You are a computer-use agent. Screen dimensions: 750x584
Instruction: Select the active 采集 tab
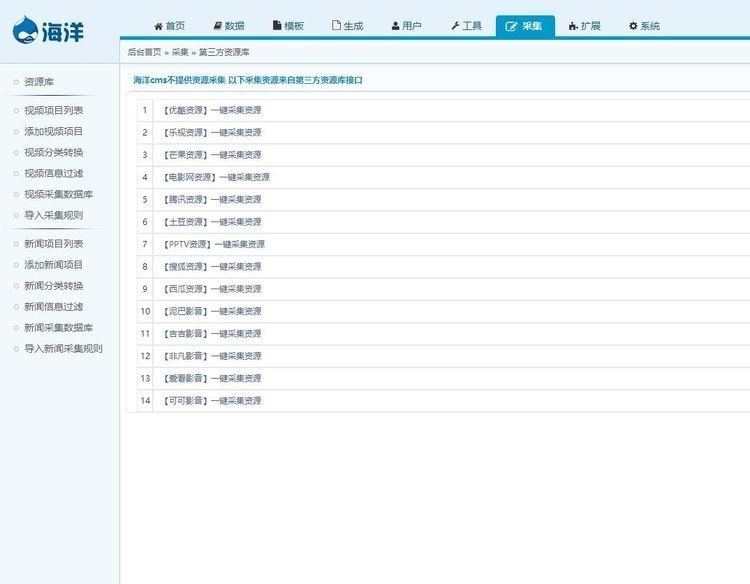525,26
